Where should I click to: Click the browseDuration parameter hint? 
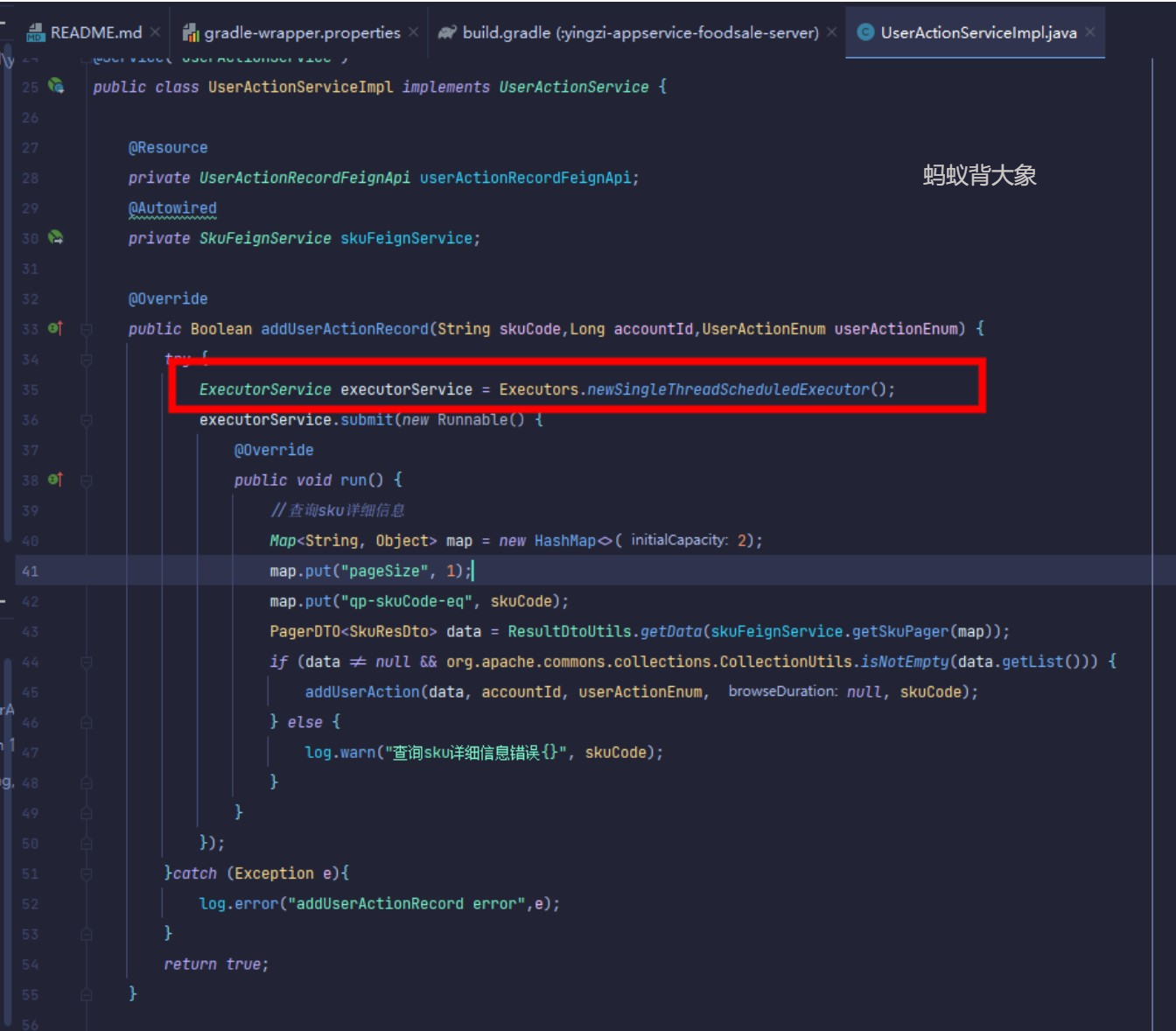tap(782, 691)
